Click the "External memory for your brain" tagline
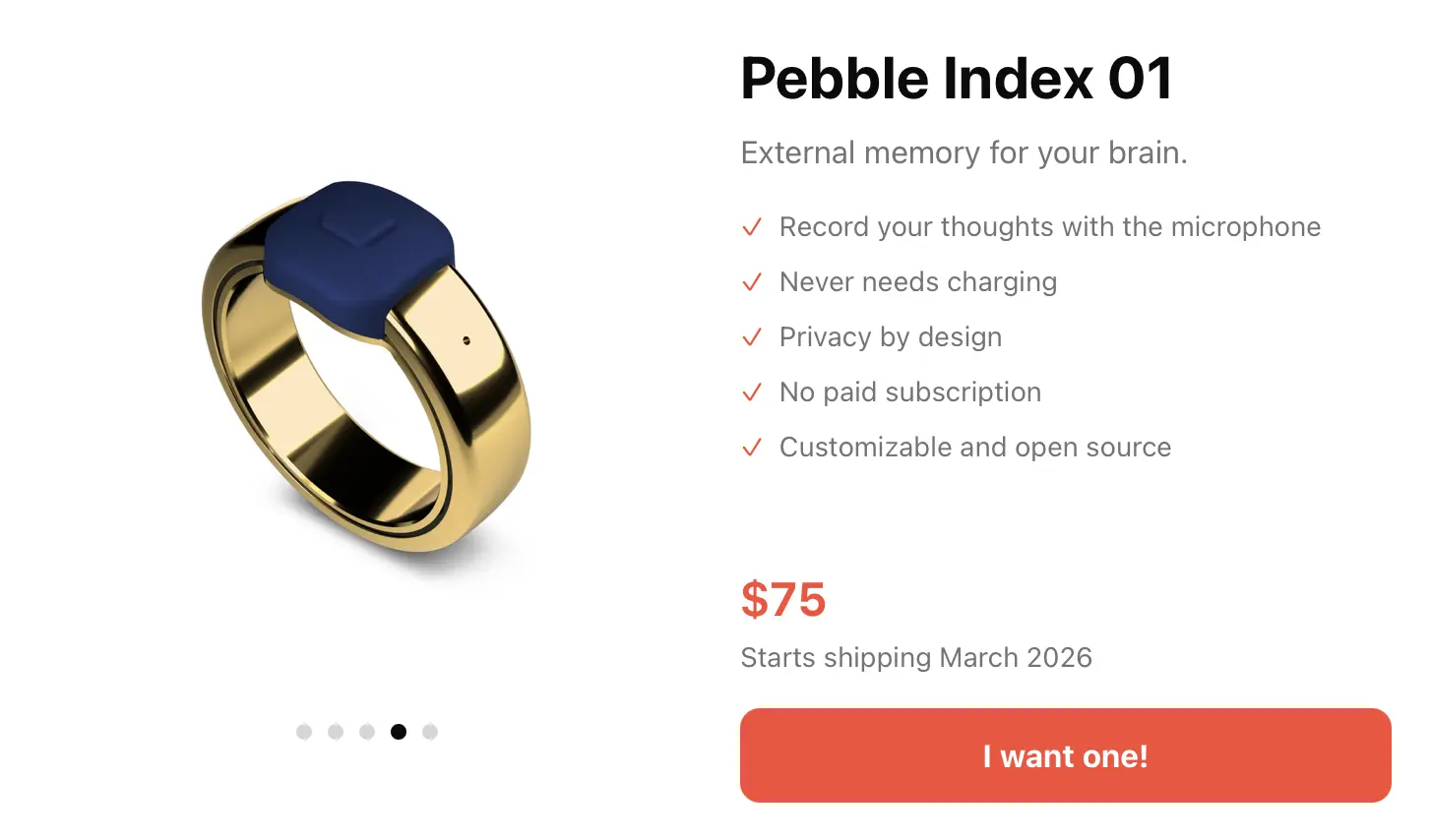This screenshot has height=840, width=1431. click(964, 153)
